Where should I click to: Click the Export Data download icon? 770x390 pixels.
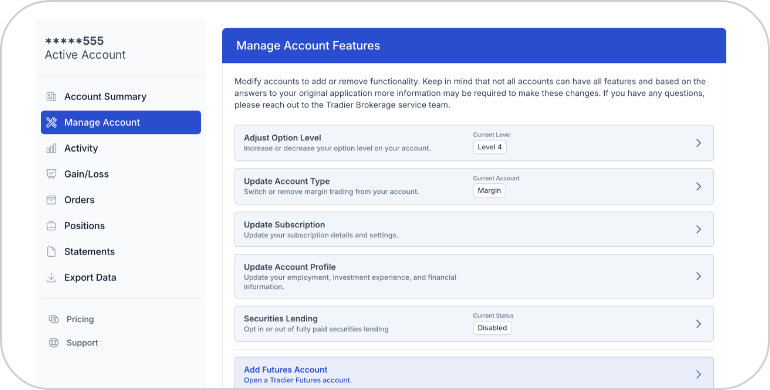point(51,278)
